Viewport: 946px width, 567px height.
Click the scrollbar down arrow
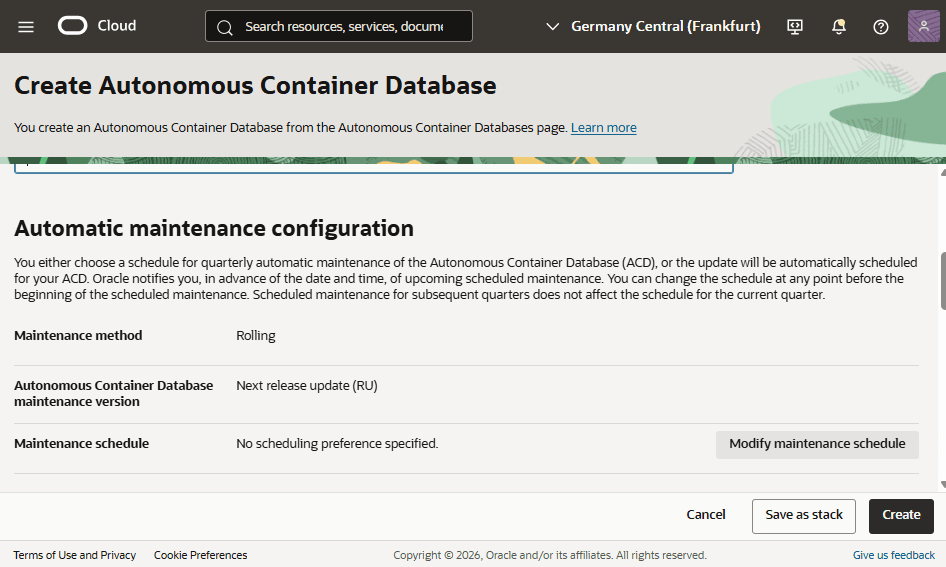tap(942, 484)
